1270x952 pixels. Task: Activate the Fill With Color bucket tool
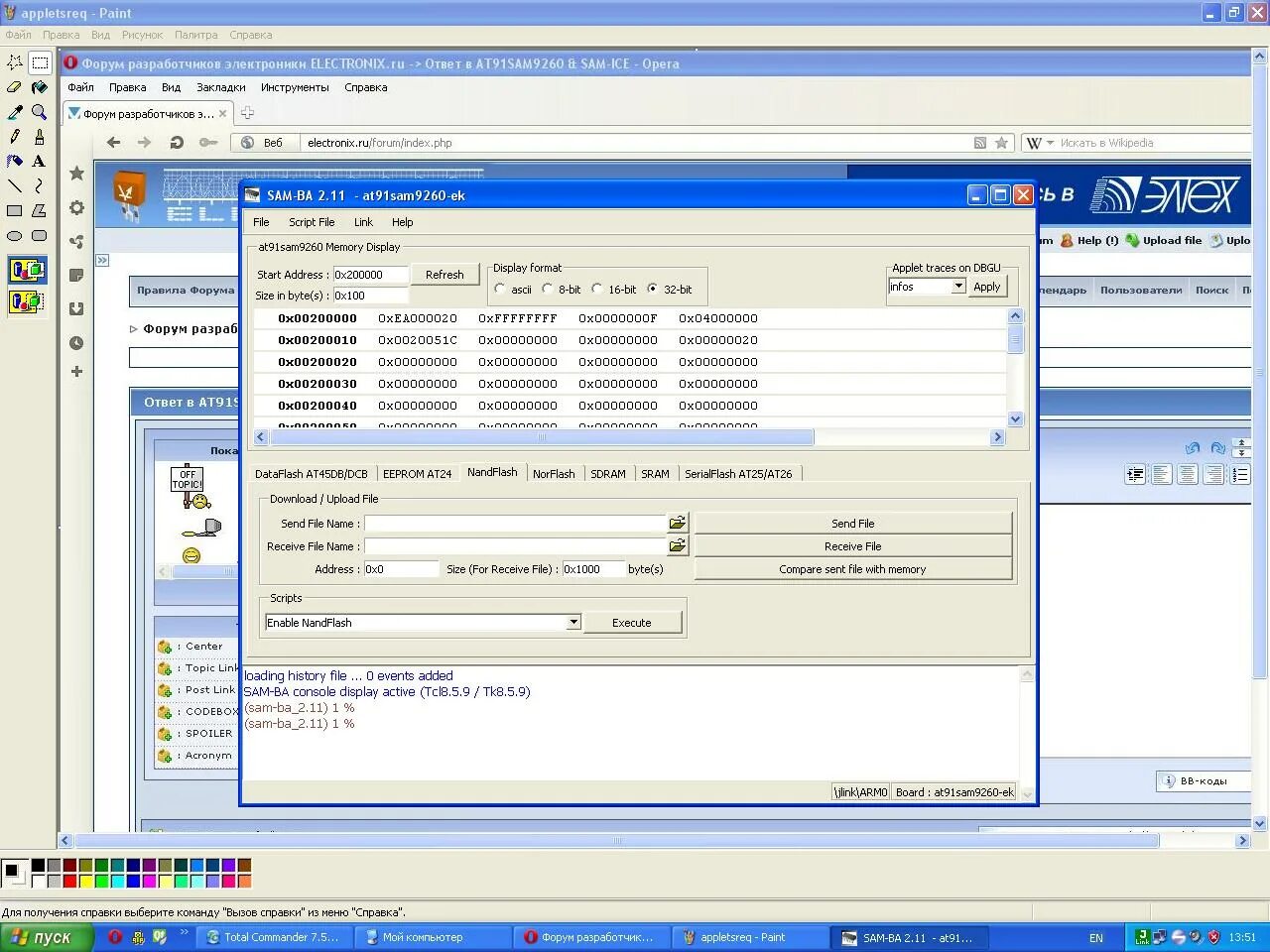click(40, 86)
